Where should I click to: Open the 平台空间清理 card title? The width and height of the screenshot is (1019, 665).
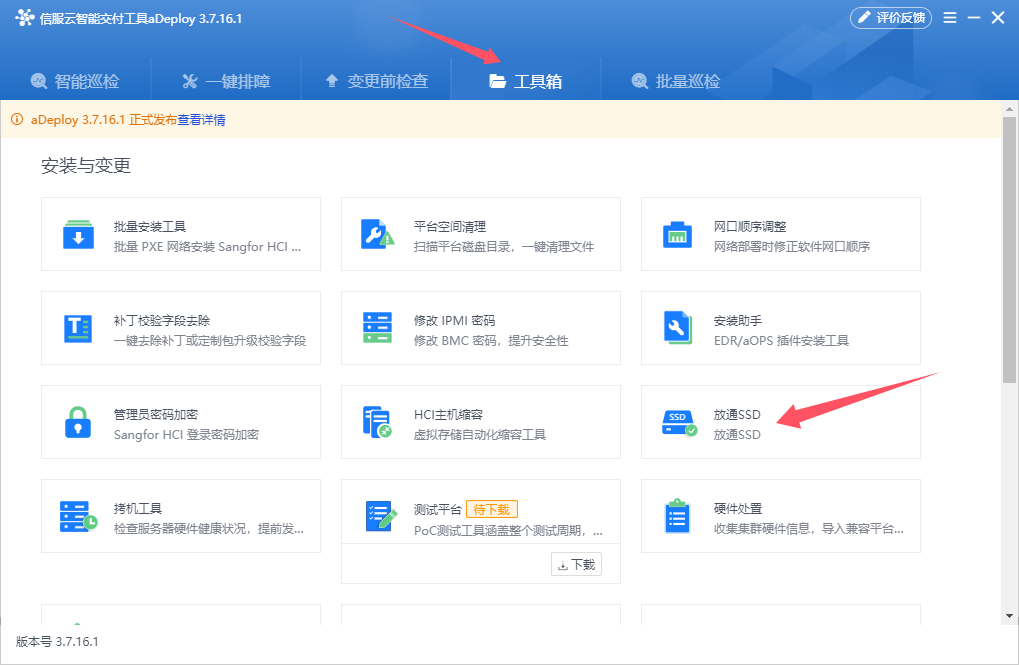pos(450,227)
